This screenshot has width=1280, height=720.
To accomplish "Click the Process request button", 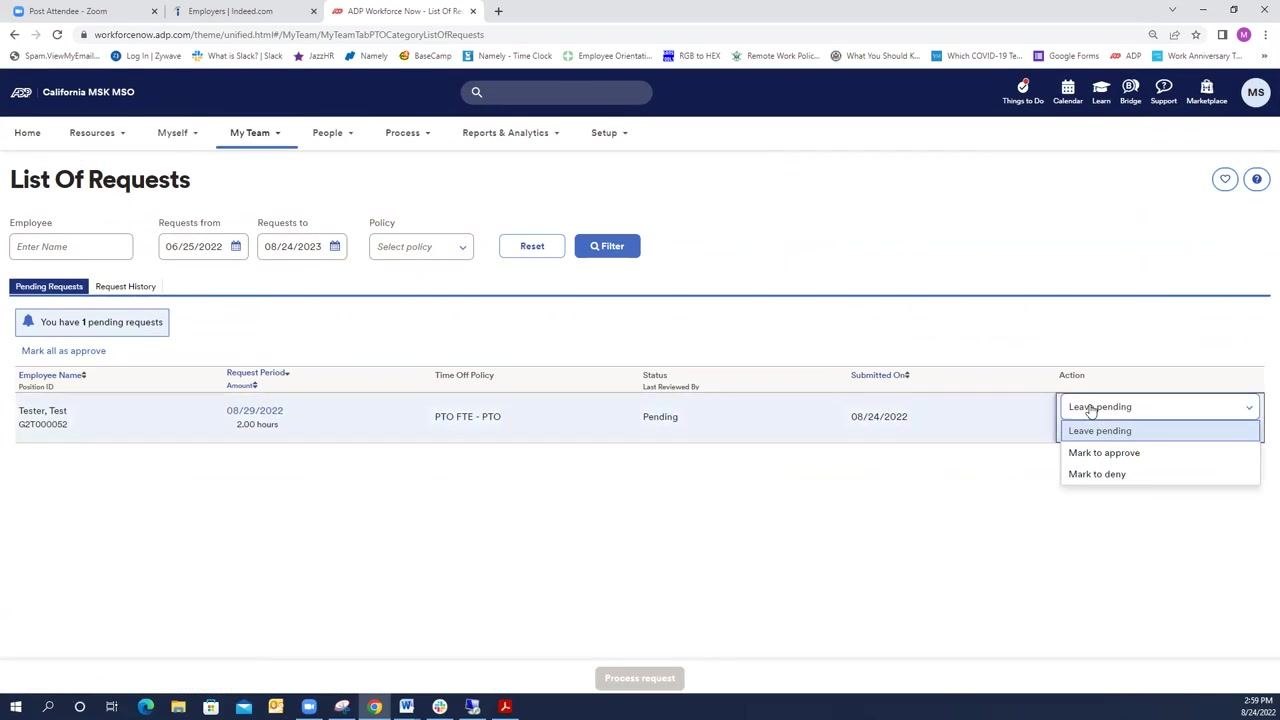I will pos(640,678).
